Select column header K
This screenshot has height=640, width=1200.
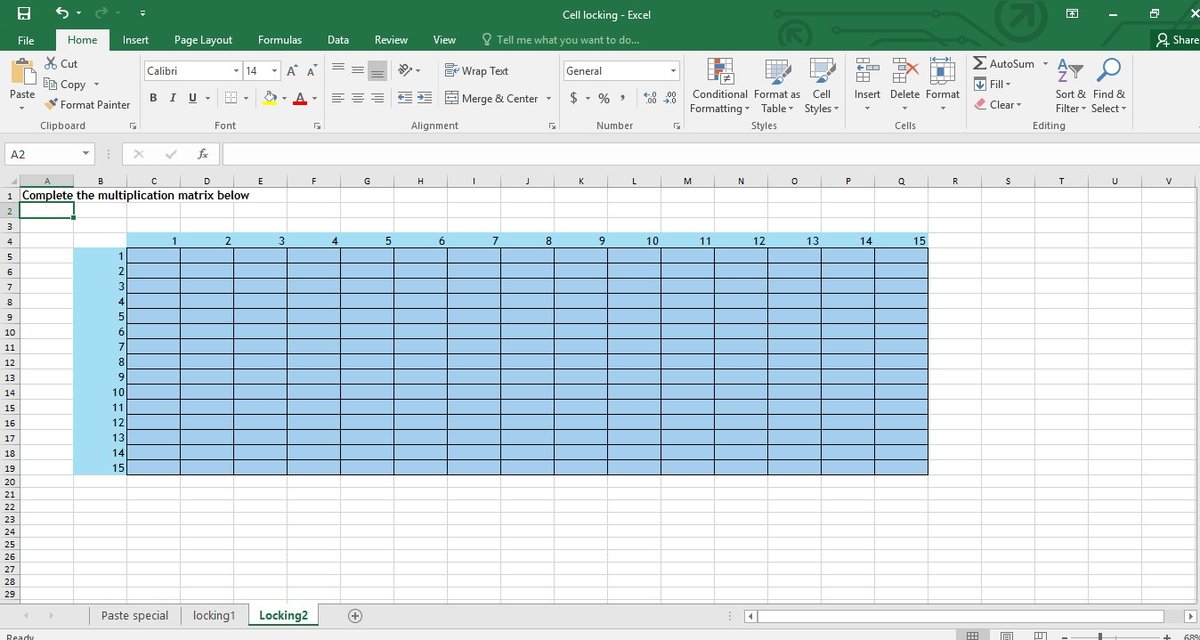581,181
